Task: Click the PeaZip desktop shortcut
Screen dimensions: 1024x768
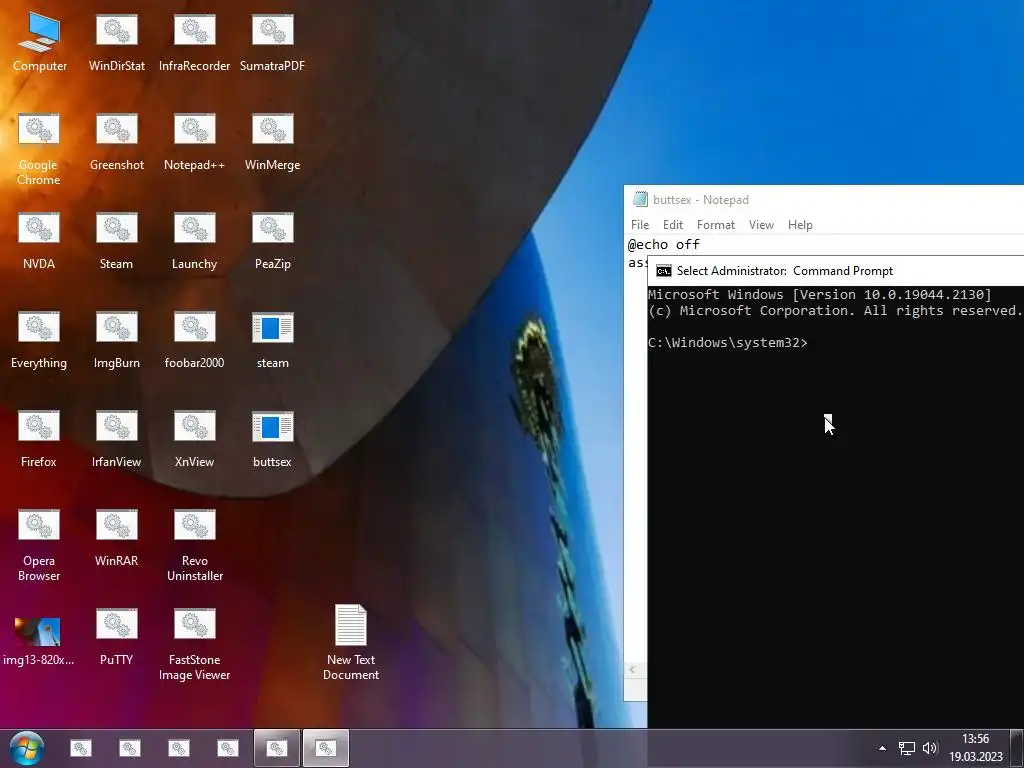Action: [272, 241]
